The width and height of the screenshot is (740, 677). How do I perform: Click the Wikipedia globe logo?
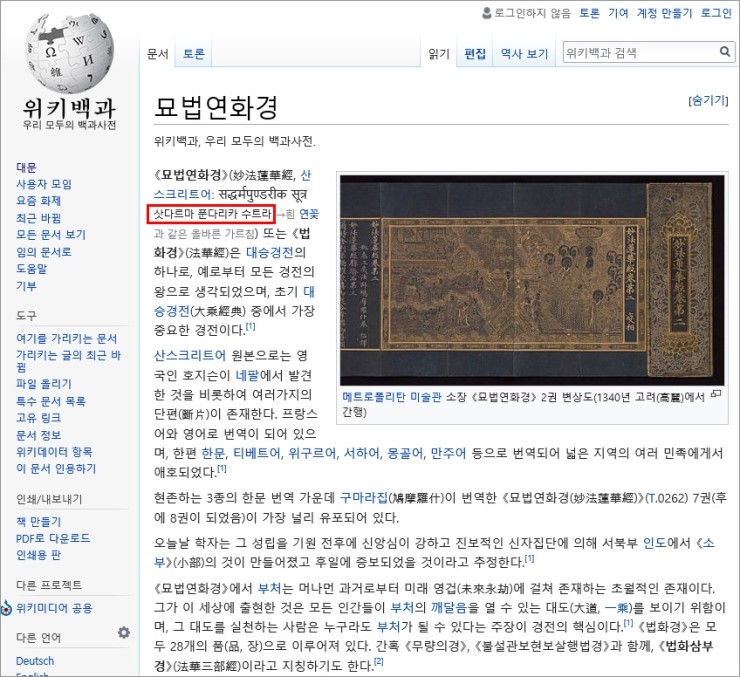tap(69, 53)
